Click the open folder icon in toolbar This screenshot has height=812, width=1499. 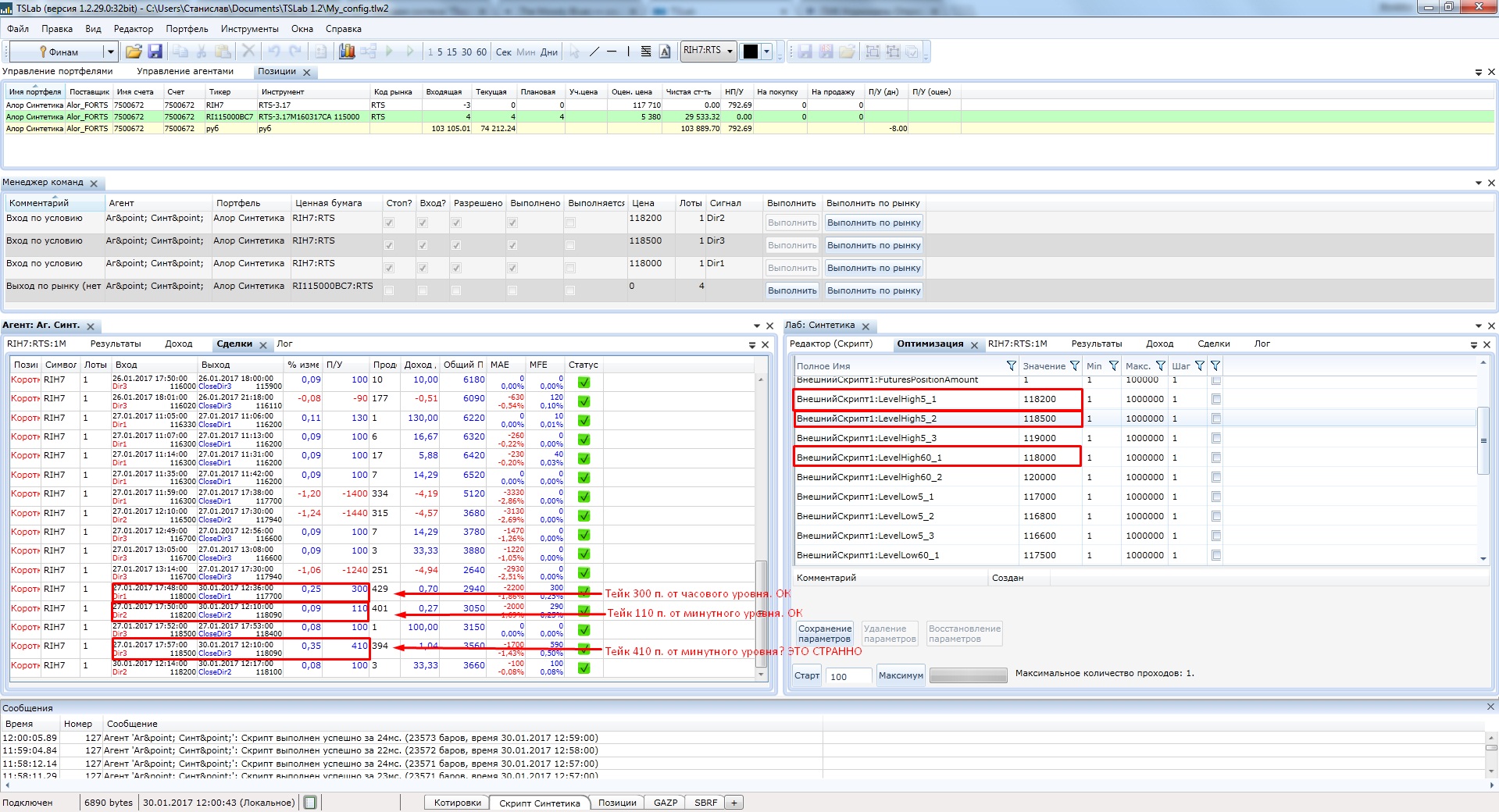[x=134, y=52]
